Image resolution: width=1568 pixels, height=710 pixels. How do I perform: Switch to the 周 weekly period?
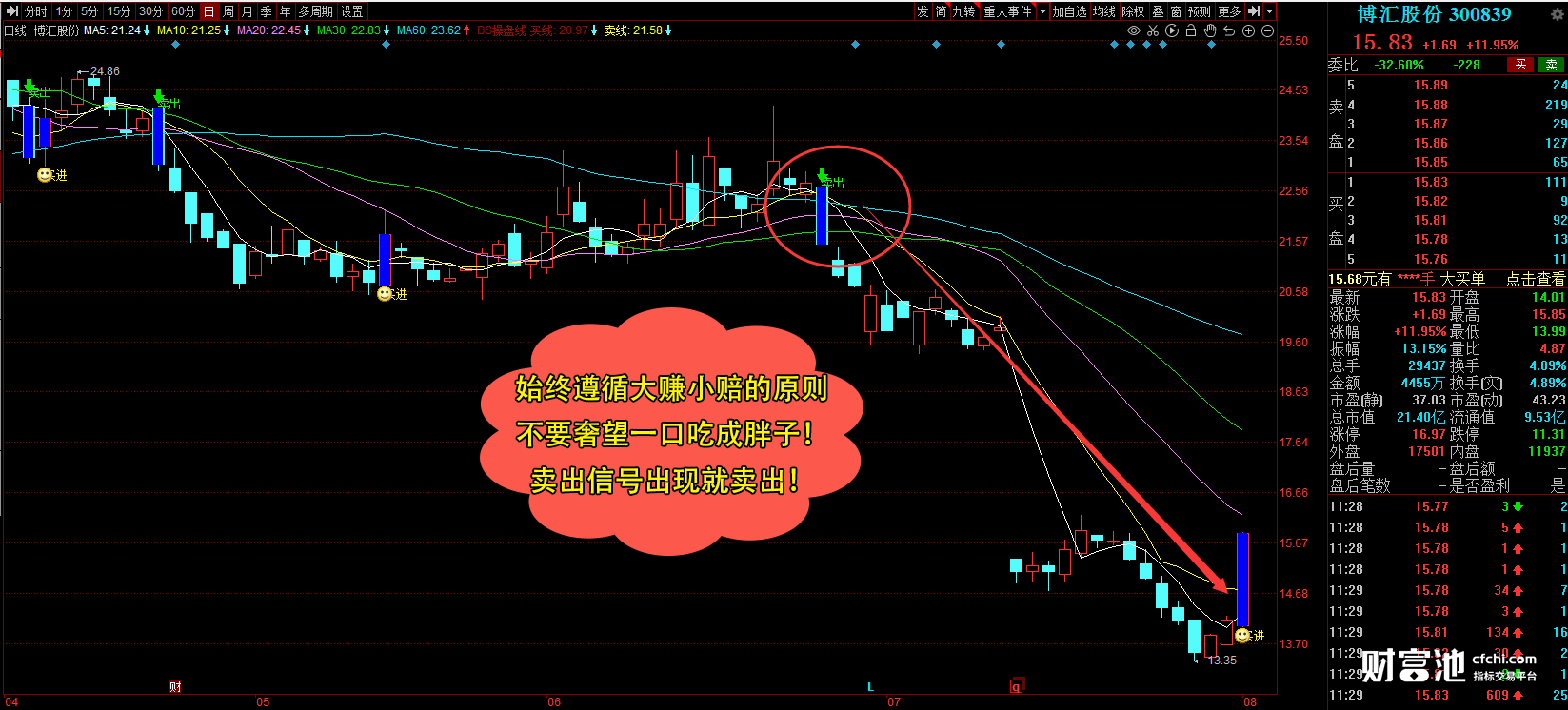tap(228, 11)
